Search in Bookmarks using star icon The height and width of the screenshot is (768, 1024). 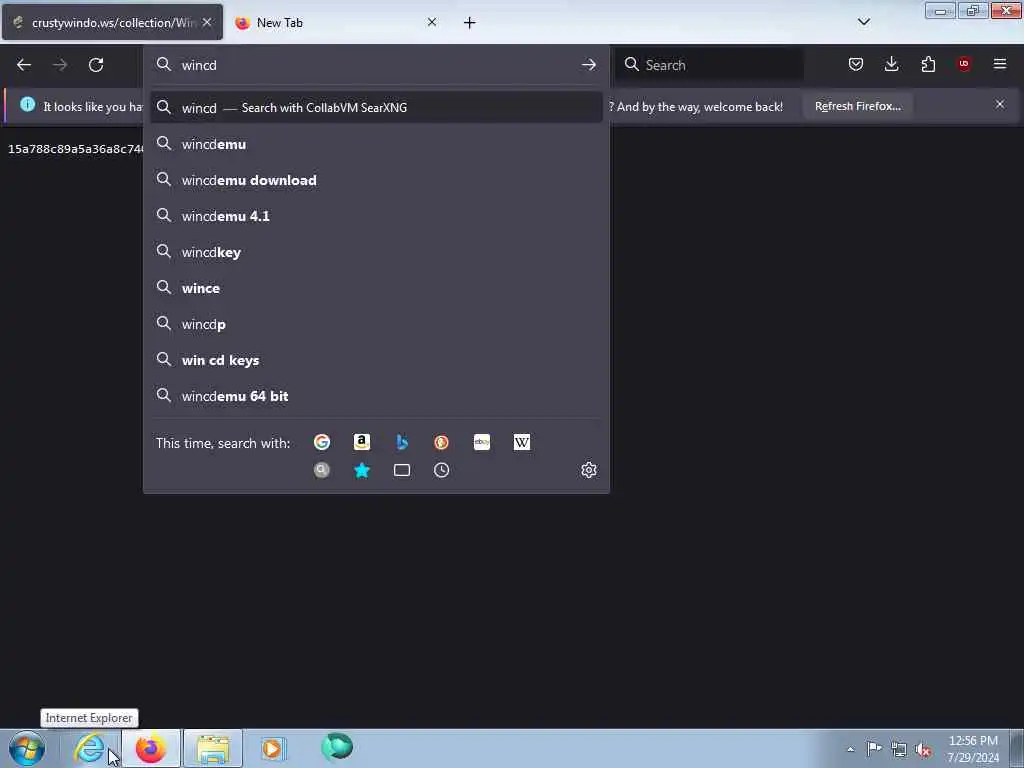pyautogui.click(x=362, y=470)
